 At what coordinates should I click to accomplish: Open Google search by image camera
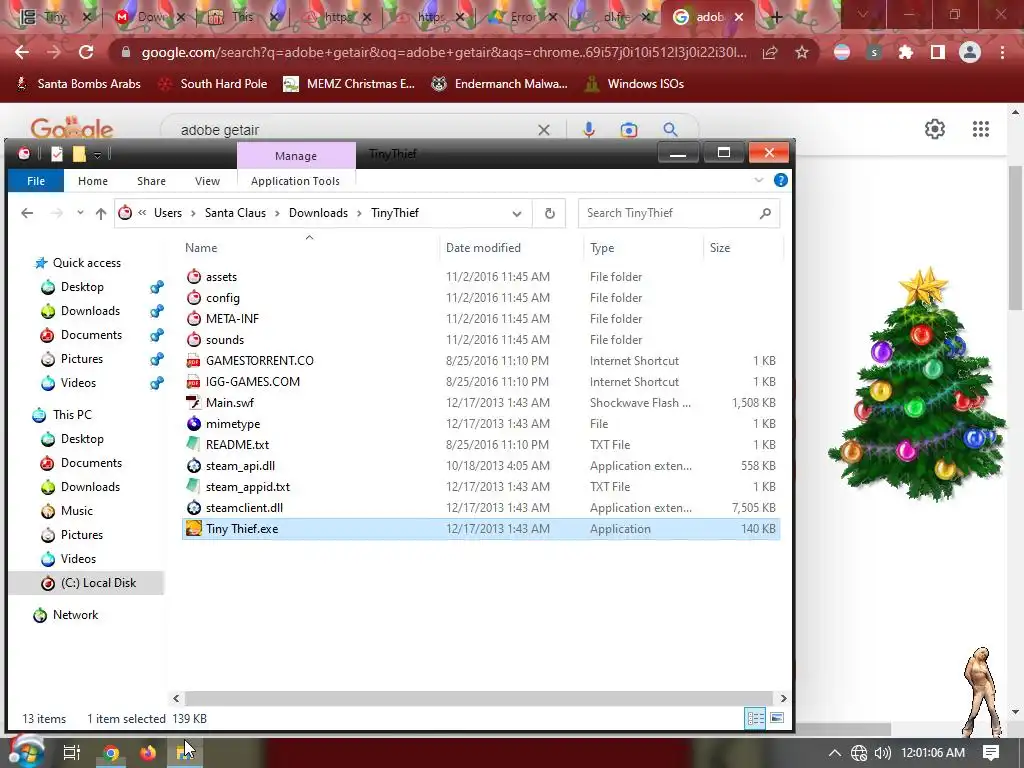coord(629,130)
